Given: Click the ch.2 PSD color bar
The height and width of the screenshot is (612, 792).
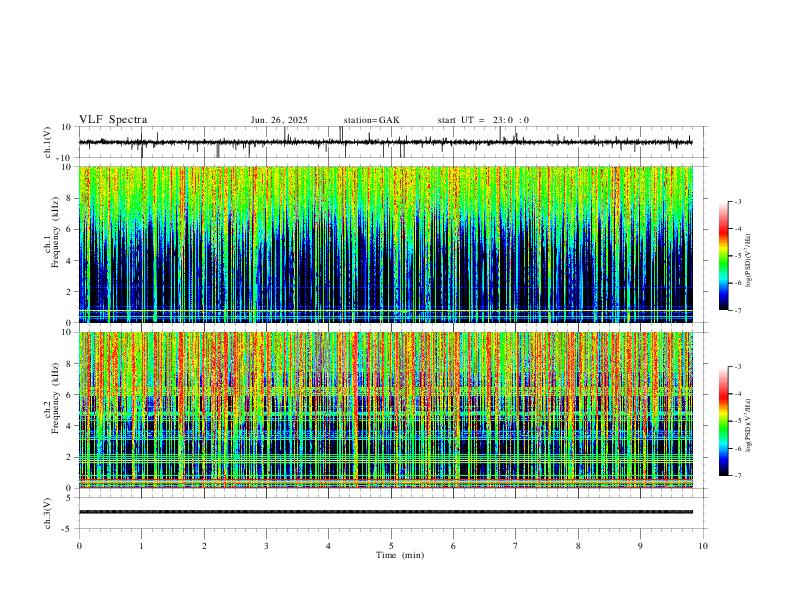Looking at the screenshot, I should click(x=723, y=421).
